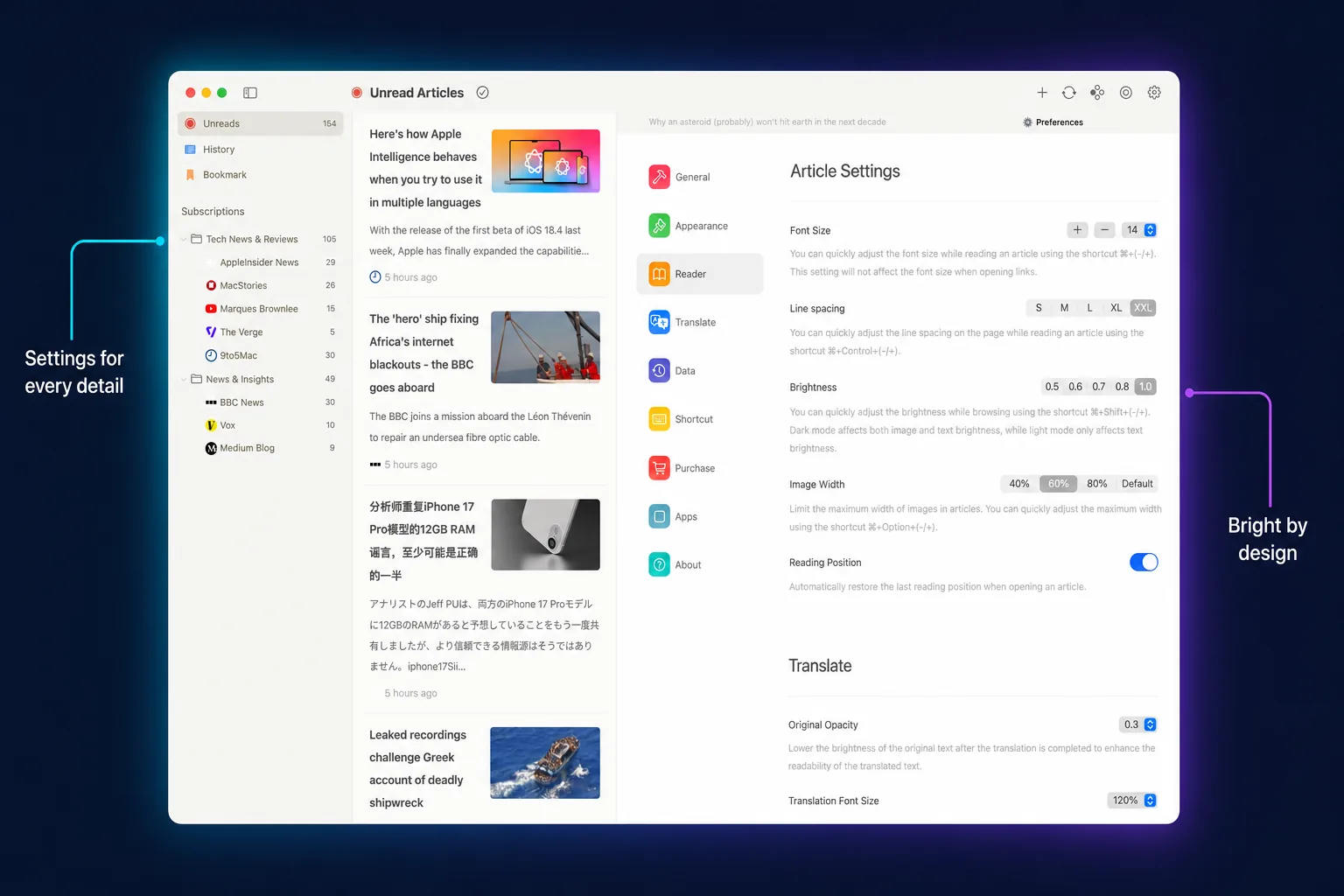Select the MacStories feed icon

pos(211,285)
